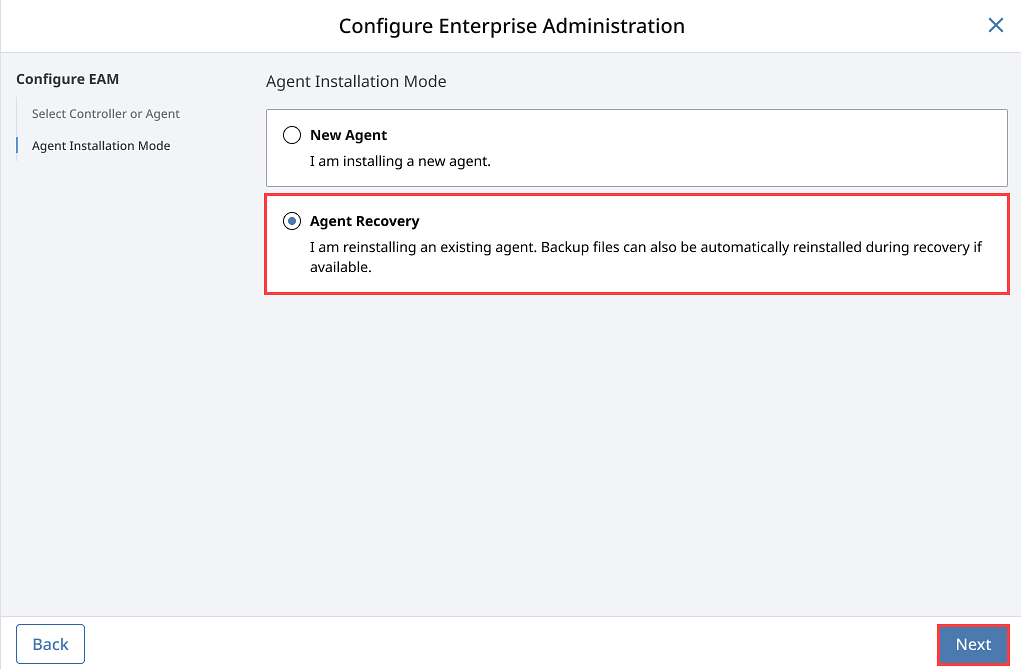Screen dimensions: 1021x669
Task: Click empty right side of New Agent card
Action: tap(800, 148)
